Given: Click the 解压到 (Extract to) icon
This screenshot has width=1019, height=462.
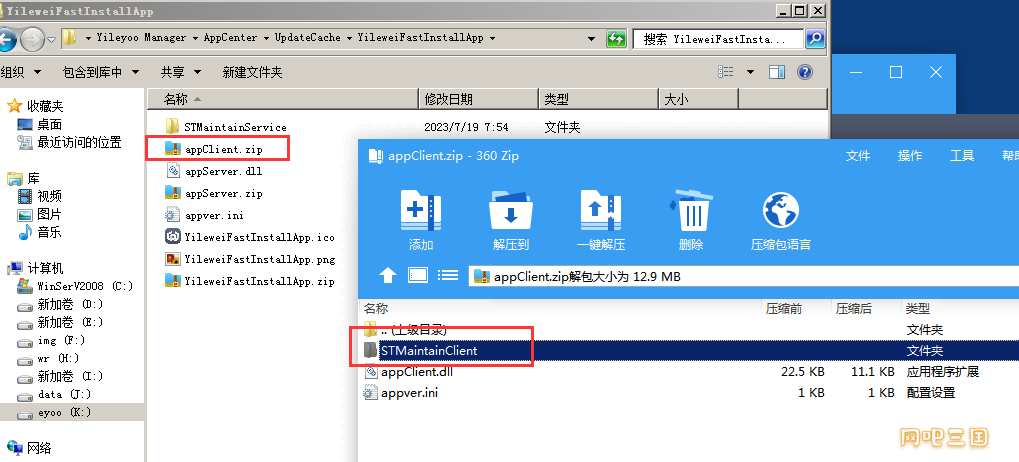Looking at the screenshot, I should (511, 209).
